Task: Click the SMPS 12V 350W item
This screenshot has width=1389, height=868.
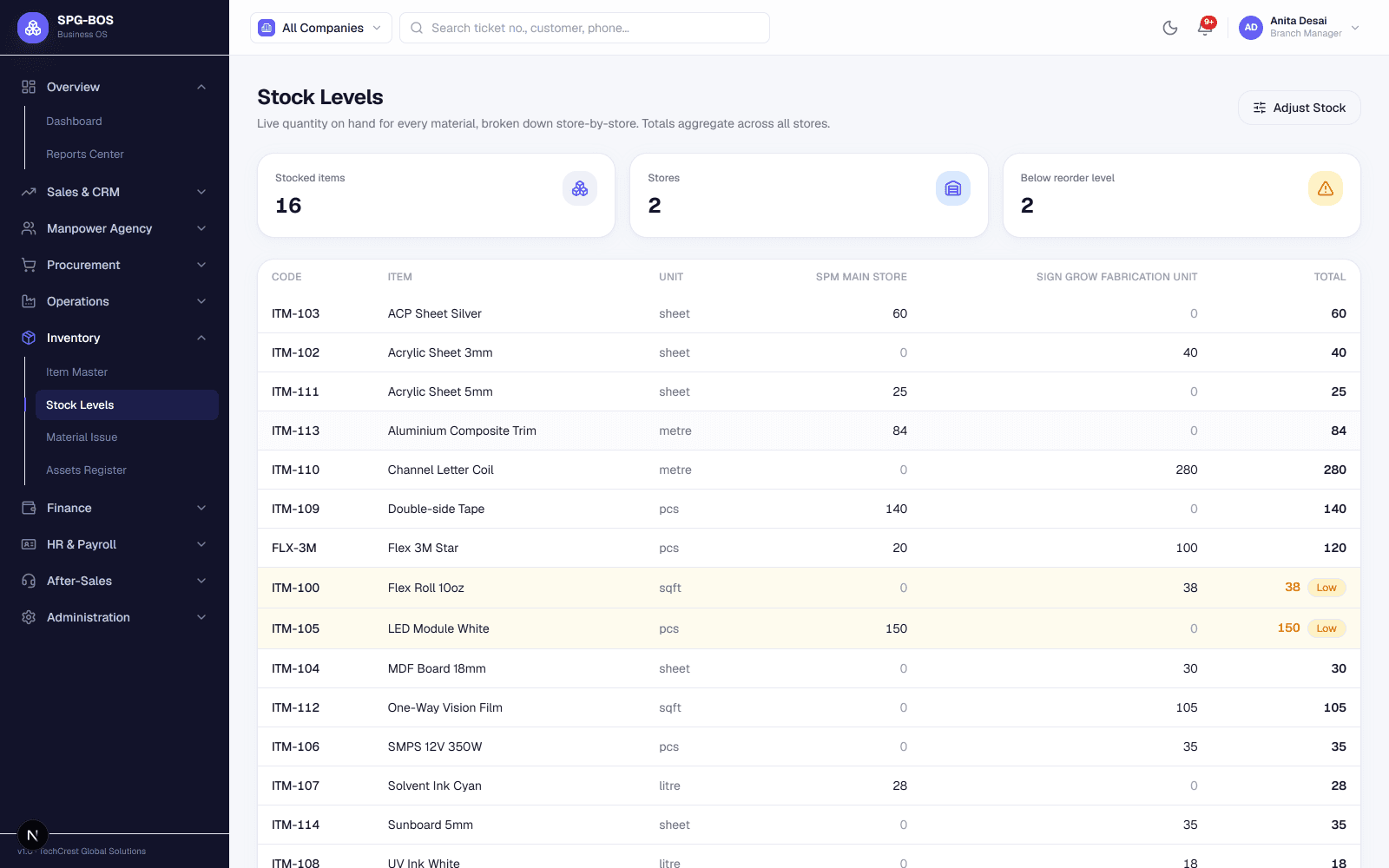Action: tap(435, 746)
